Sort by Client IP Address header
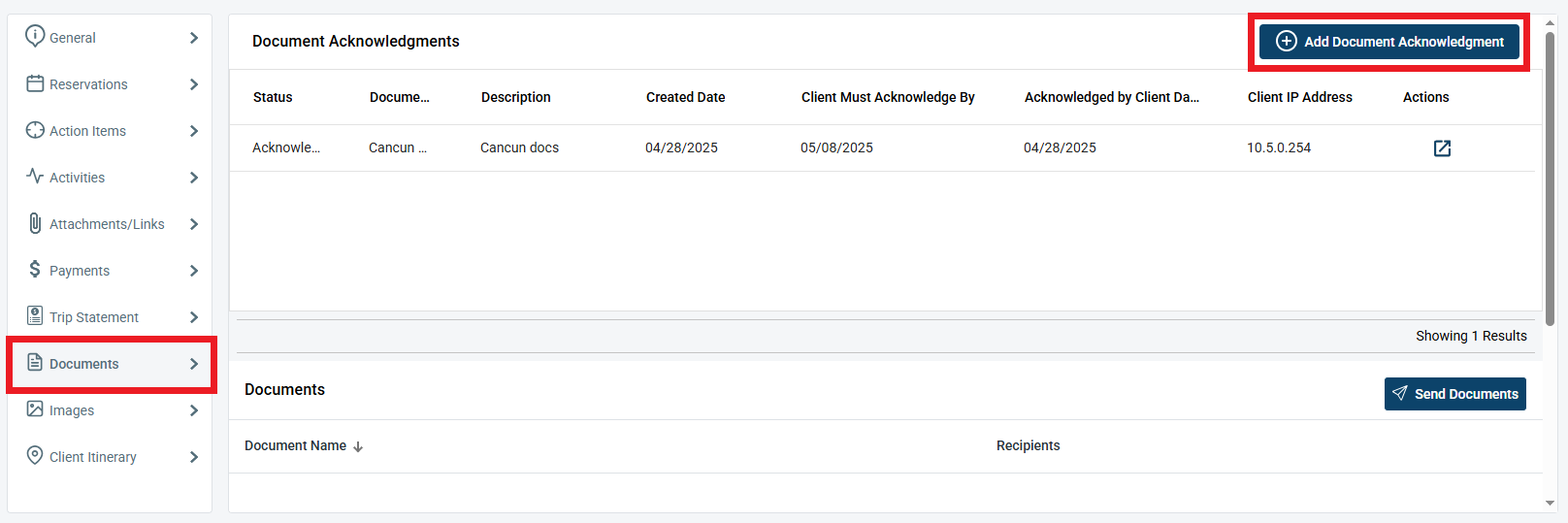This screenshot has width=1568, height=523. [x=1299, y=97]
